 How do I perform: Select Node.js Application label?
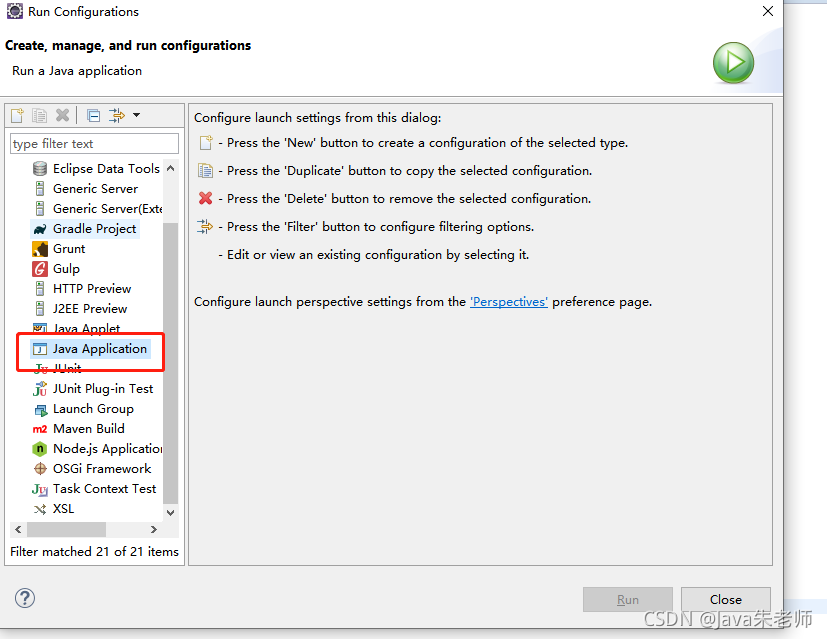108,449
